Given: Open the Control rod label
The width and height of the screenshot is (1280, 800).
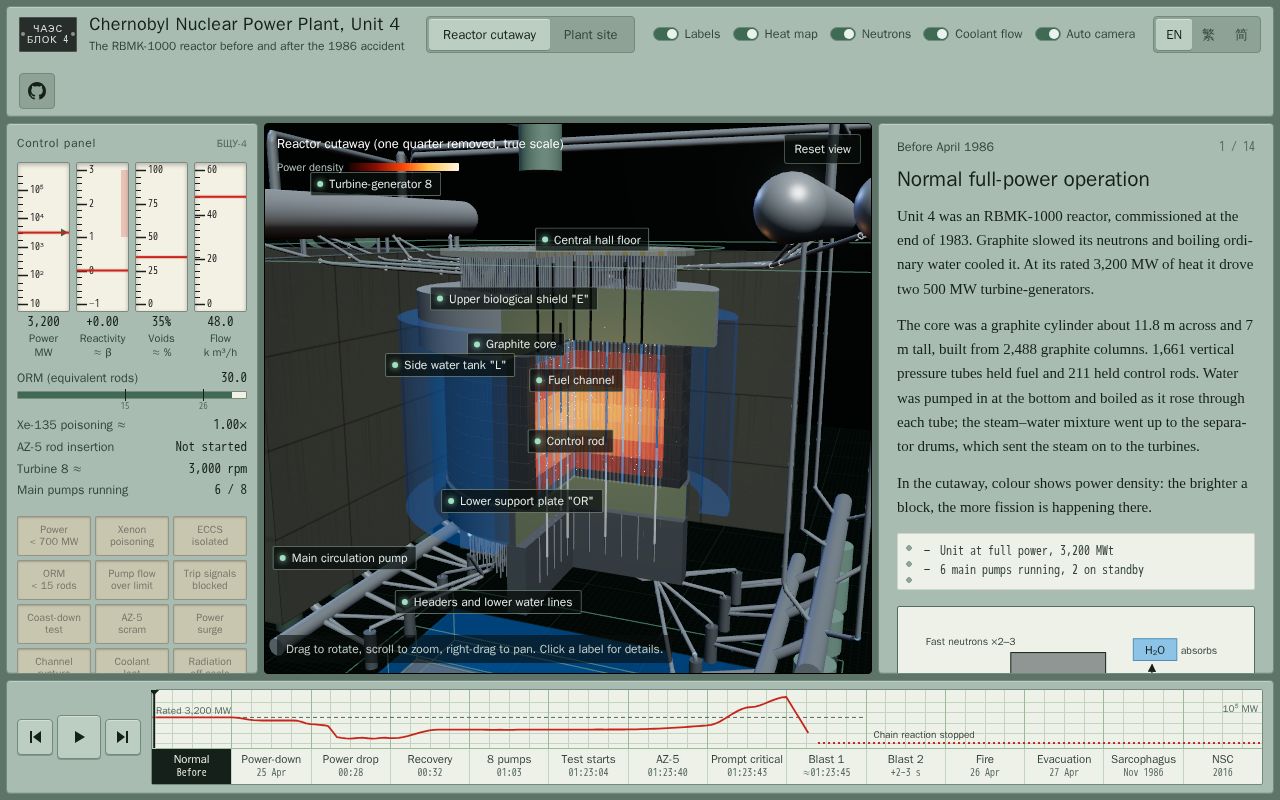Looking at the screenshot, I should tap(570, 441).
